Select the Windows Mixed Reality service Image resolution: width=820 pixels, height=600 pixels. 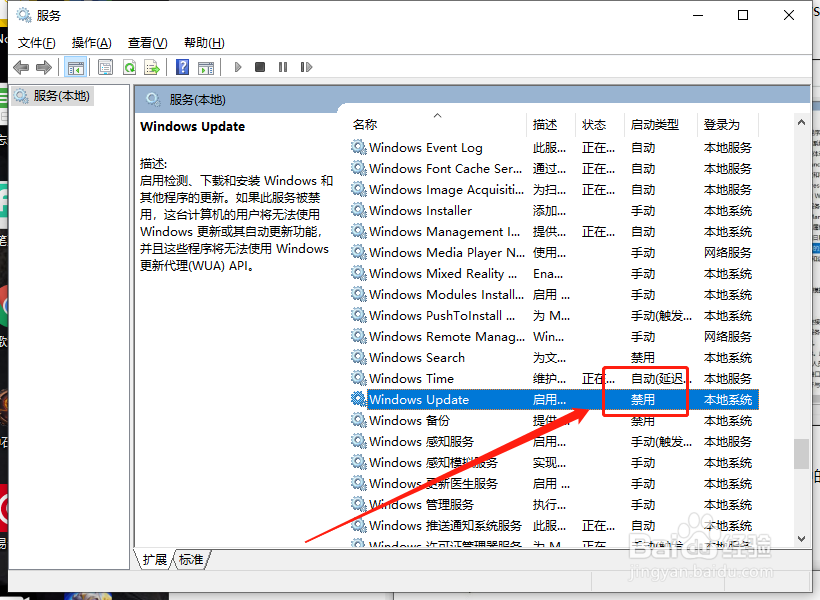554,274
